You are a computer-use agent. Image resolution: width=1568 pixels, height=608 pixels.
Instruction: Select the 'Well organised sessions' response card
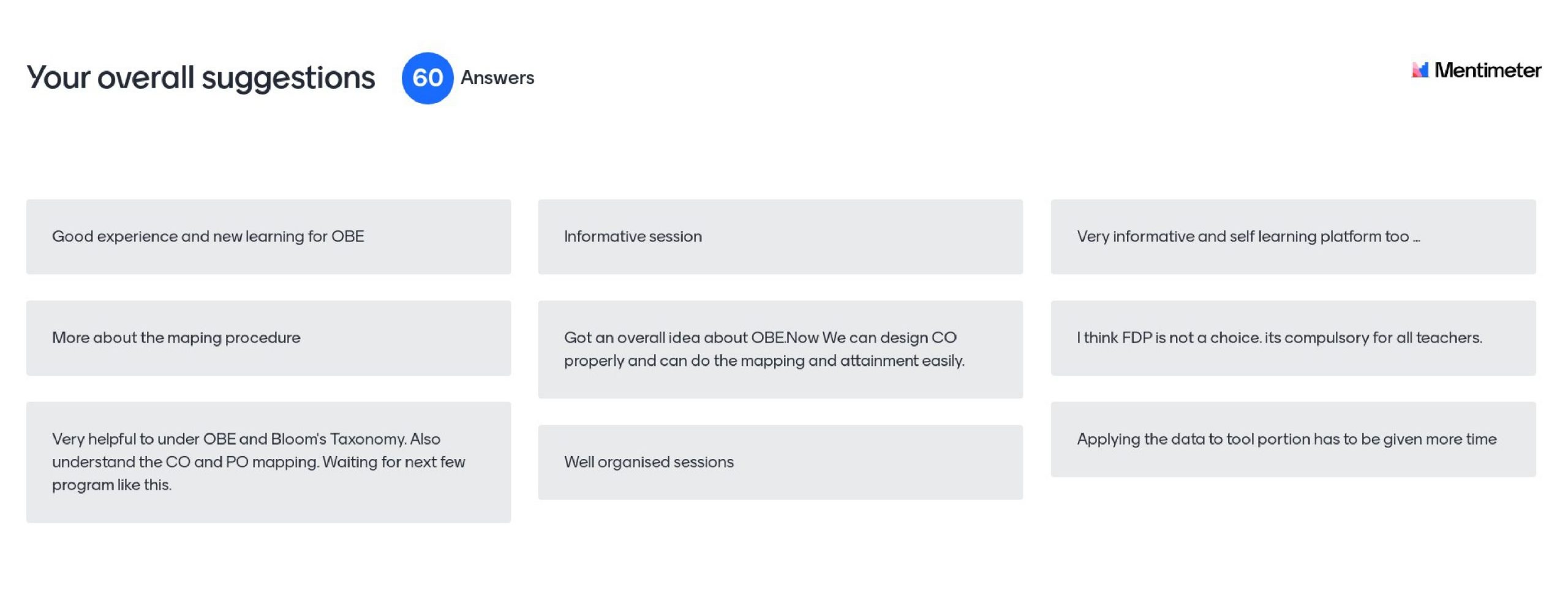[x=780, y=462]
